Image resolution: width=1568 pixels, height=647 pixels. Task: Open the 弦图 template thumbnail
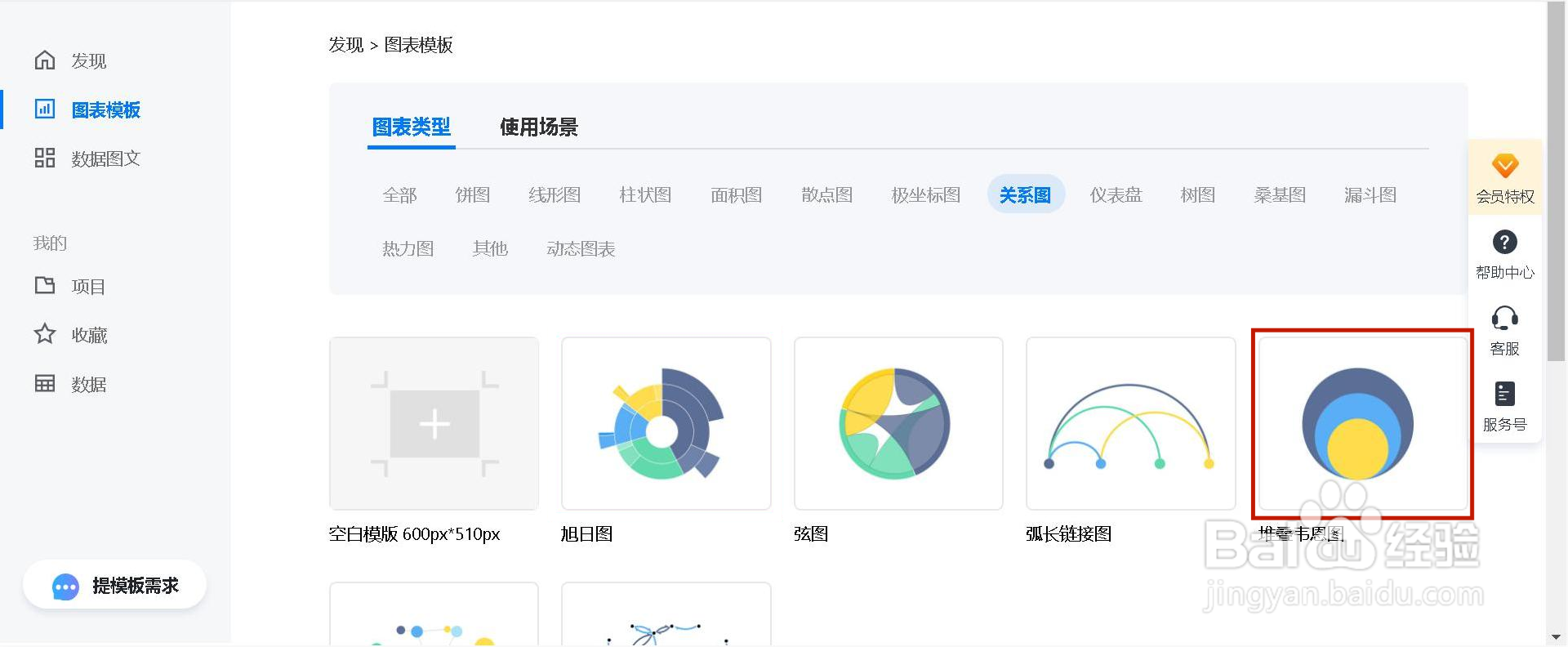point(898,423)
